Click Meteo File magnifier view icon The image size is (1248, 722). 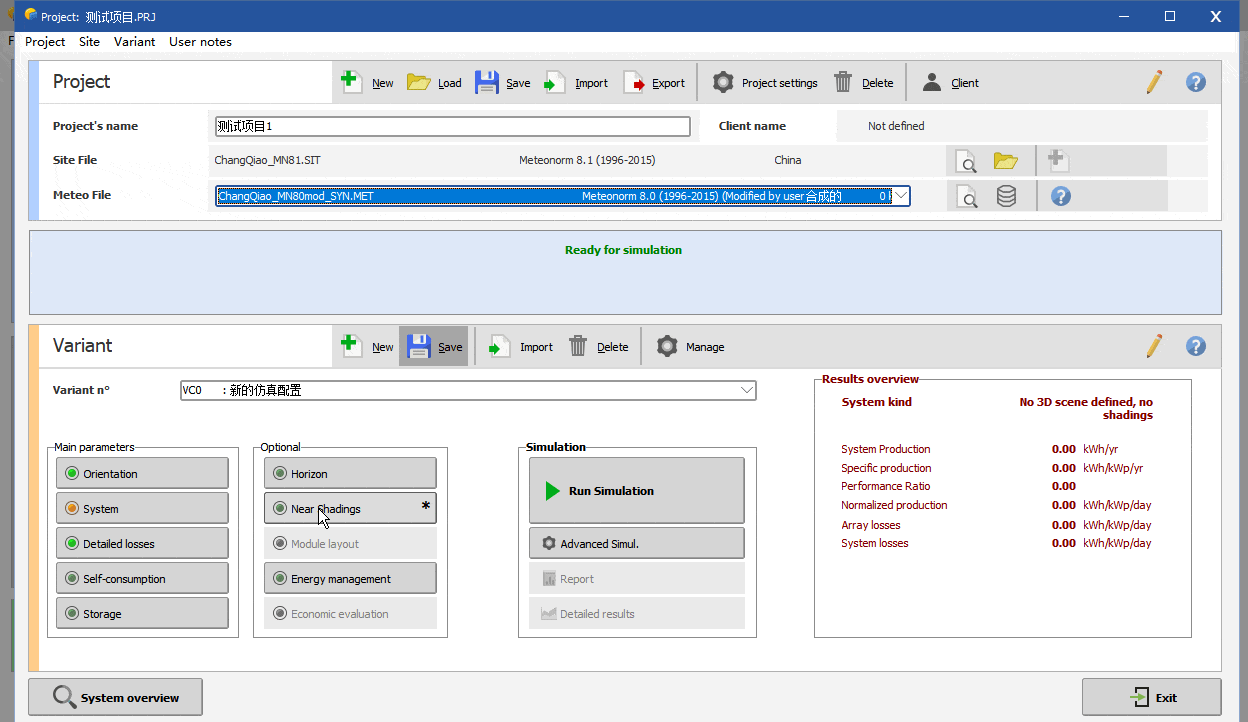(967, 196)
